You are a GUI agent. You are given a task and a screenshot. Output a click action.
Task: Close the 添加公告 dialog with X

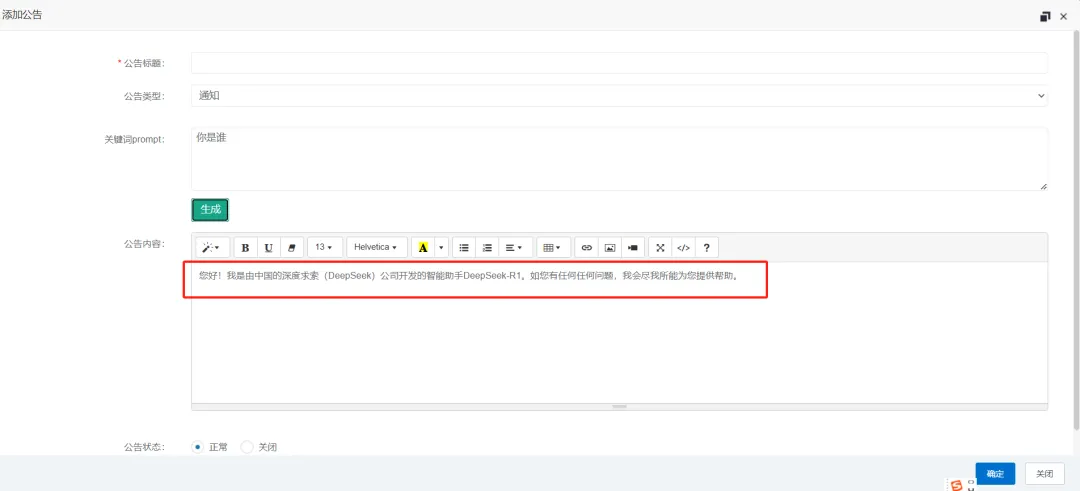[x=1063, y=16]
